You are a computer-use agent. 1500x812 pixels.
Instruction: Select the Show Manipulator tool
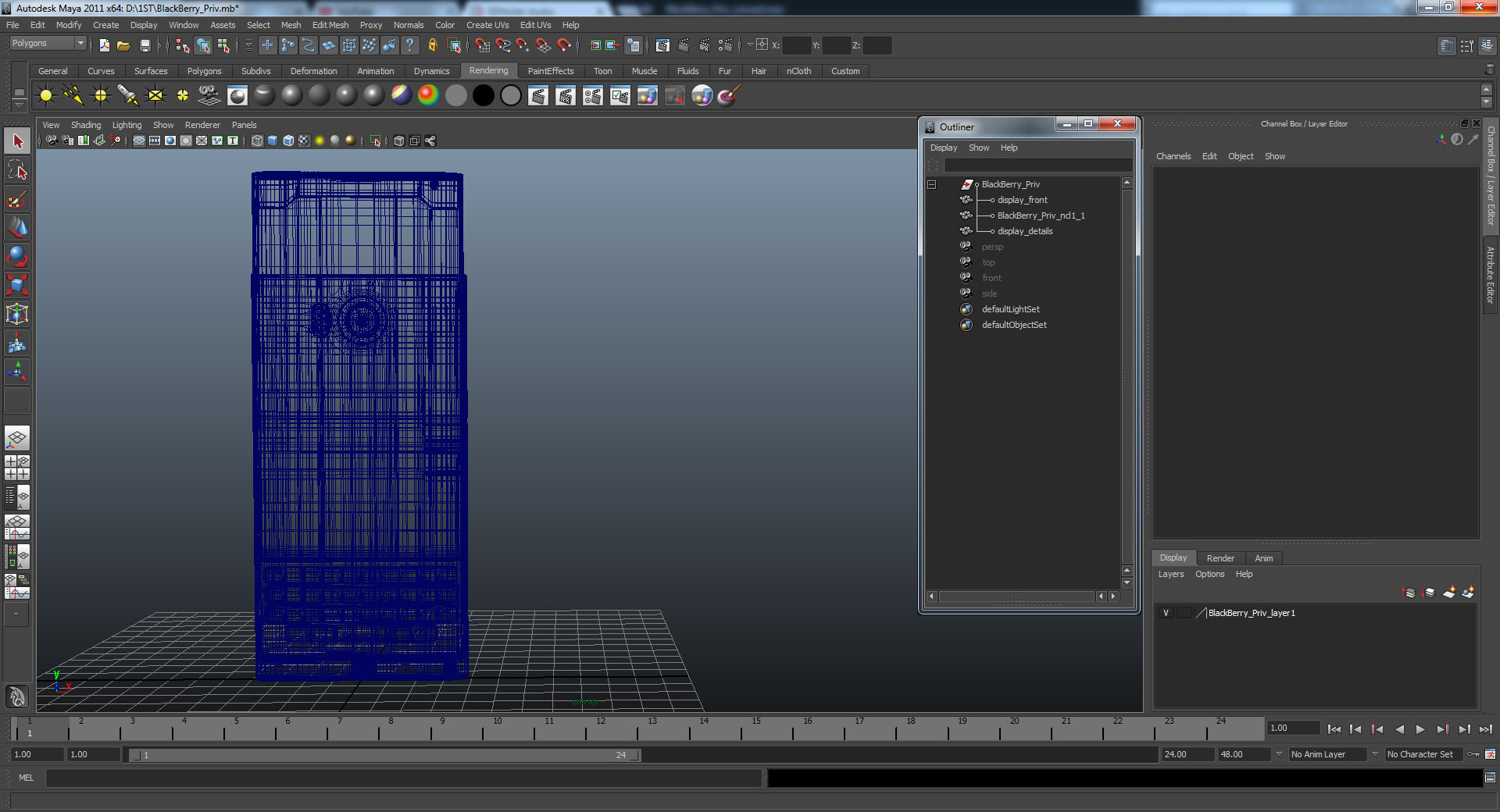(17, 372)
